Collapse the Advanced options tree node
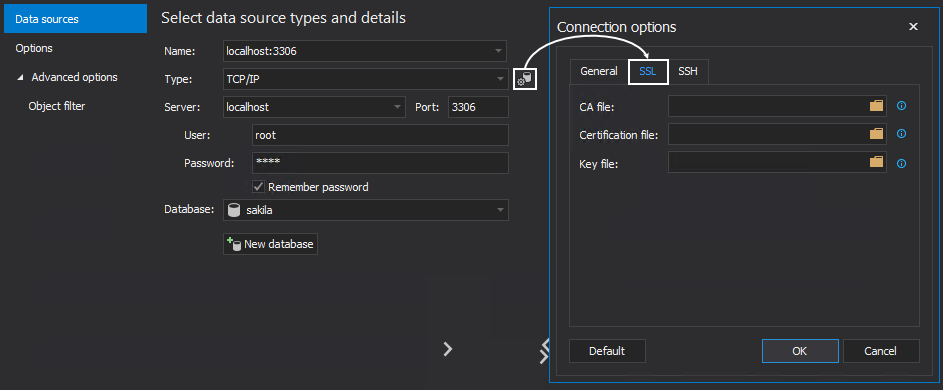 tap(20, 78)
